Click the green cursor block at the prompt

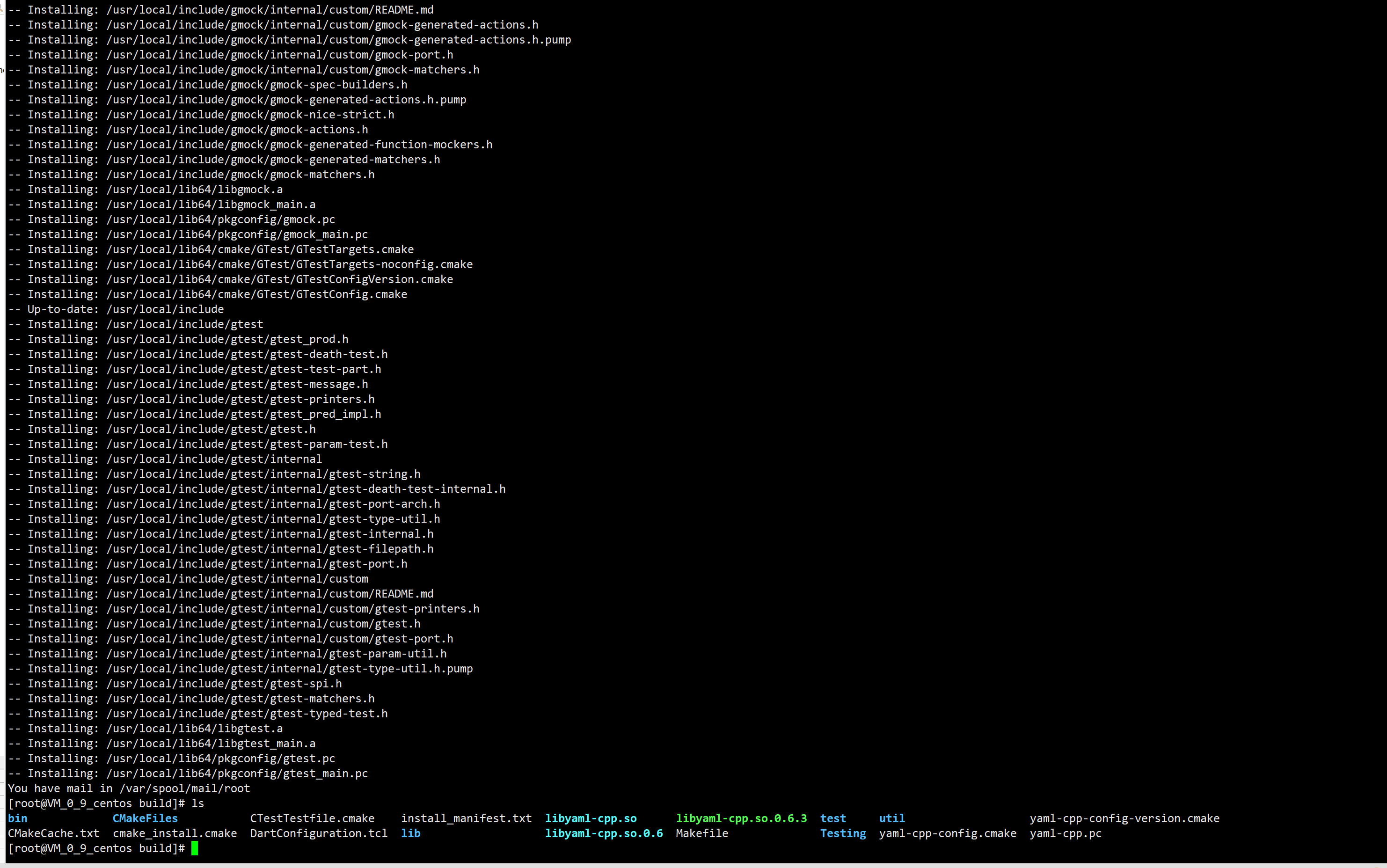(196, 848)
